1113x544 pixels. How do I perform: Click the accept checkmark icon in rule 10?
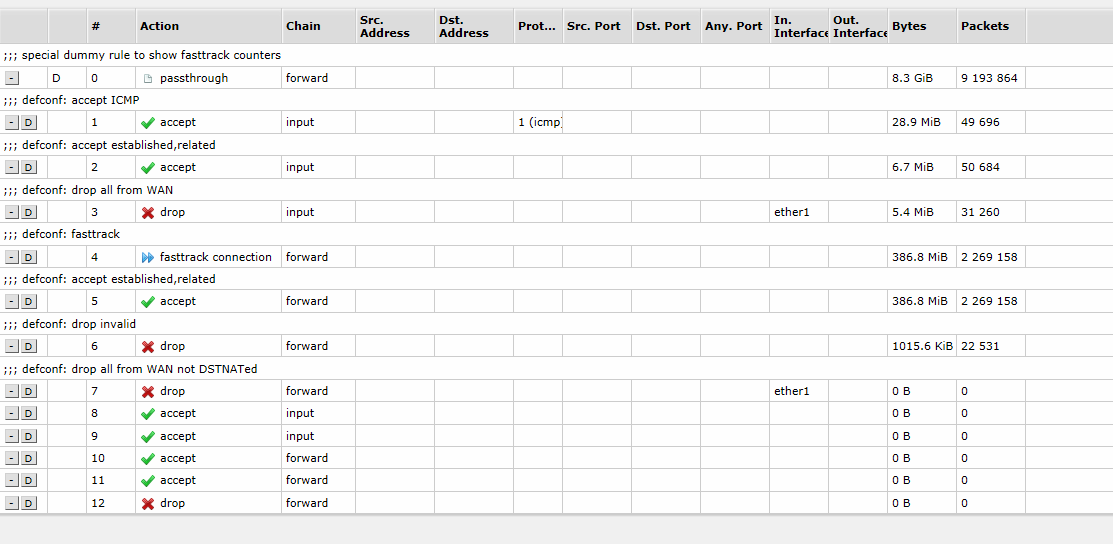(x=148, y=458)
